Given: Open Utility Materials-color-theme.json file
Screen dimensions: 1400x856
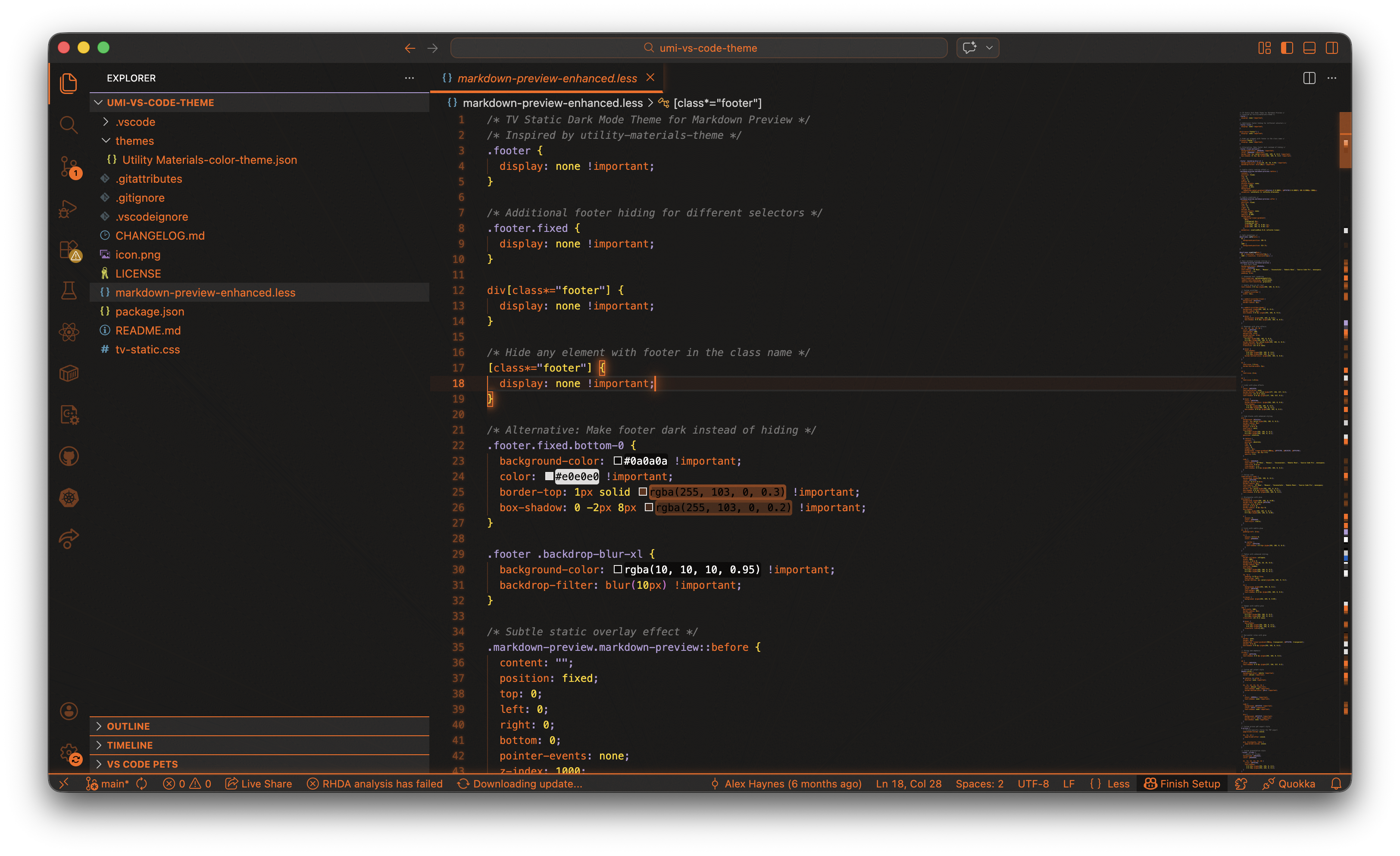Looking at the screenshot, I should point(259,159).
